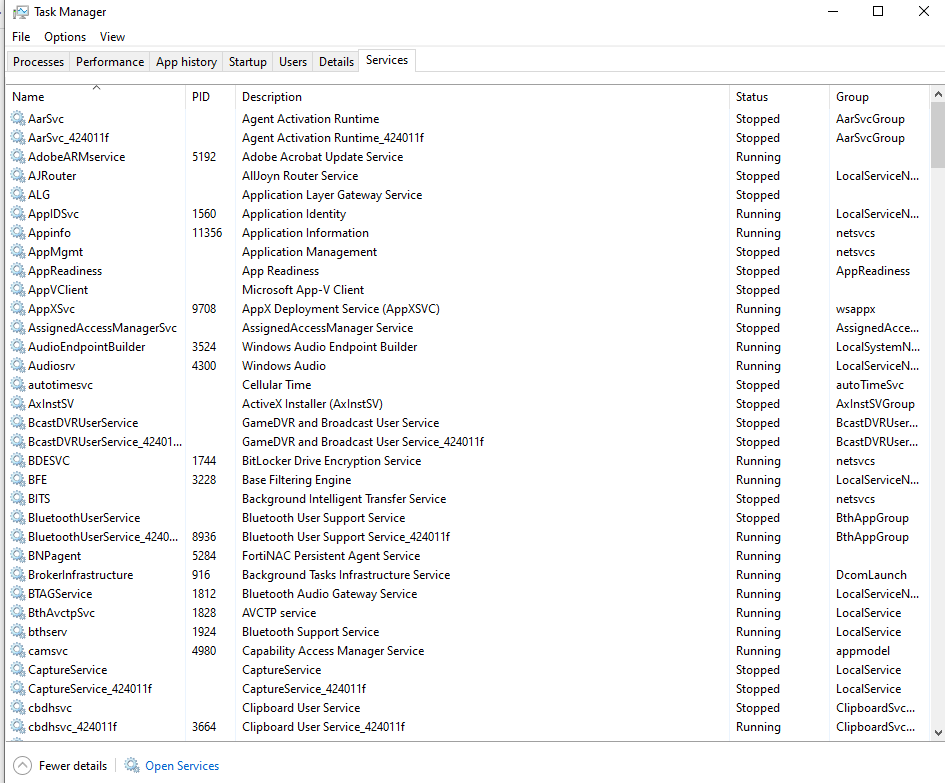Click the gear icon beside cbdhsvc
The height and width of the screenshot is (783, 945).
18,707
